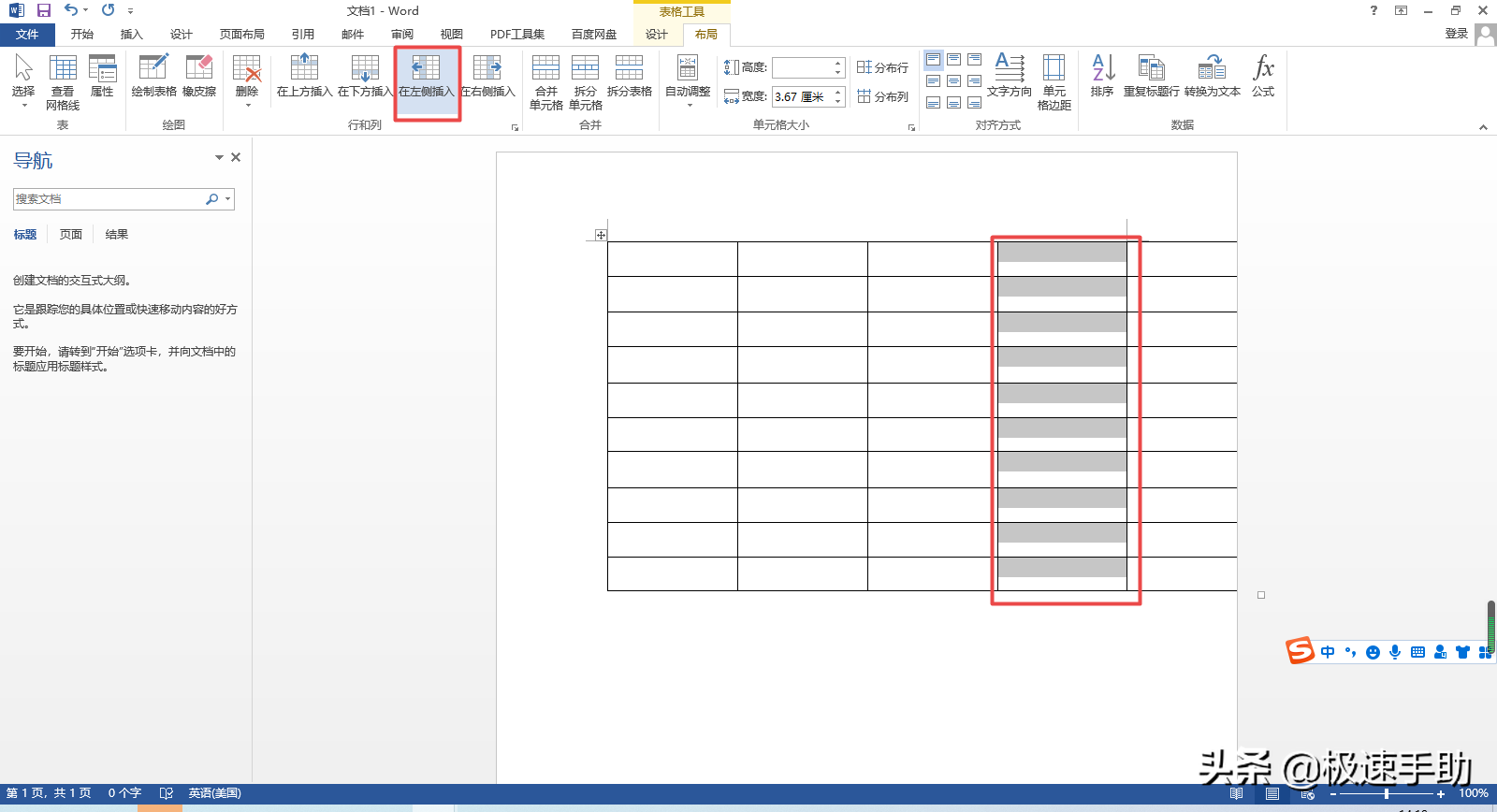Click the zoom slider handle

tap(1386, 793)
